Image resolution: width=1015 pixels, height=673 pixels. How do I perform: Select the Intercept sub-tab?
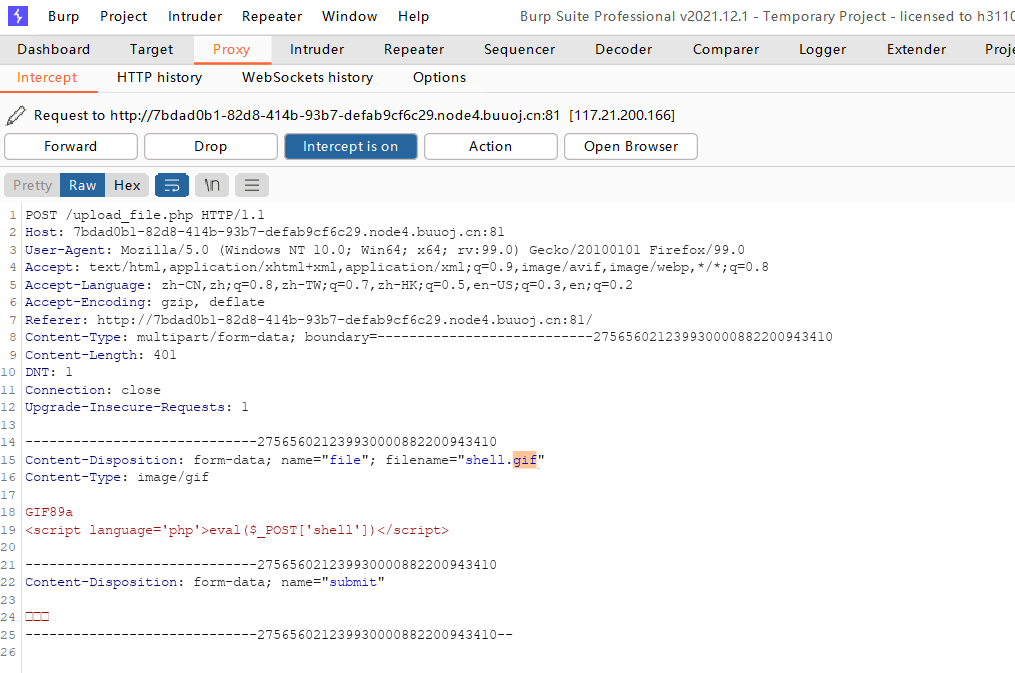pyautogui.click(x=47, y=78)
